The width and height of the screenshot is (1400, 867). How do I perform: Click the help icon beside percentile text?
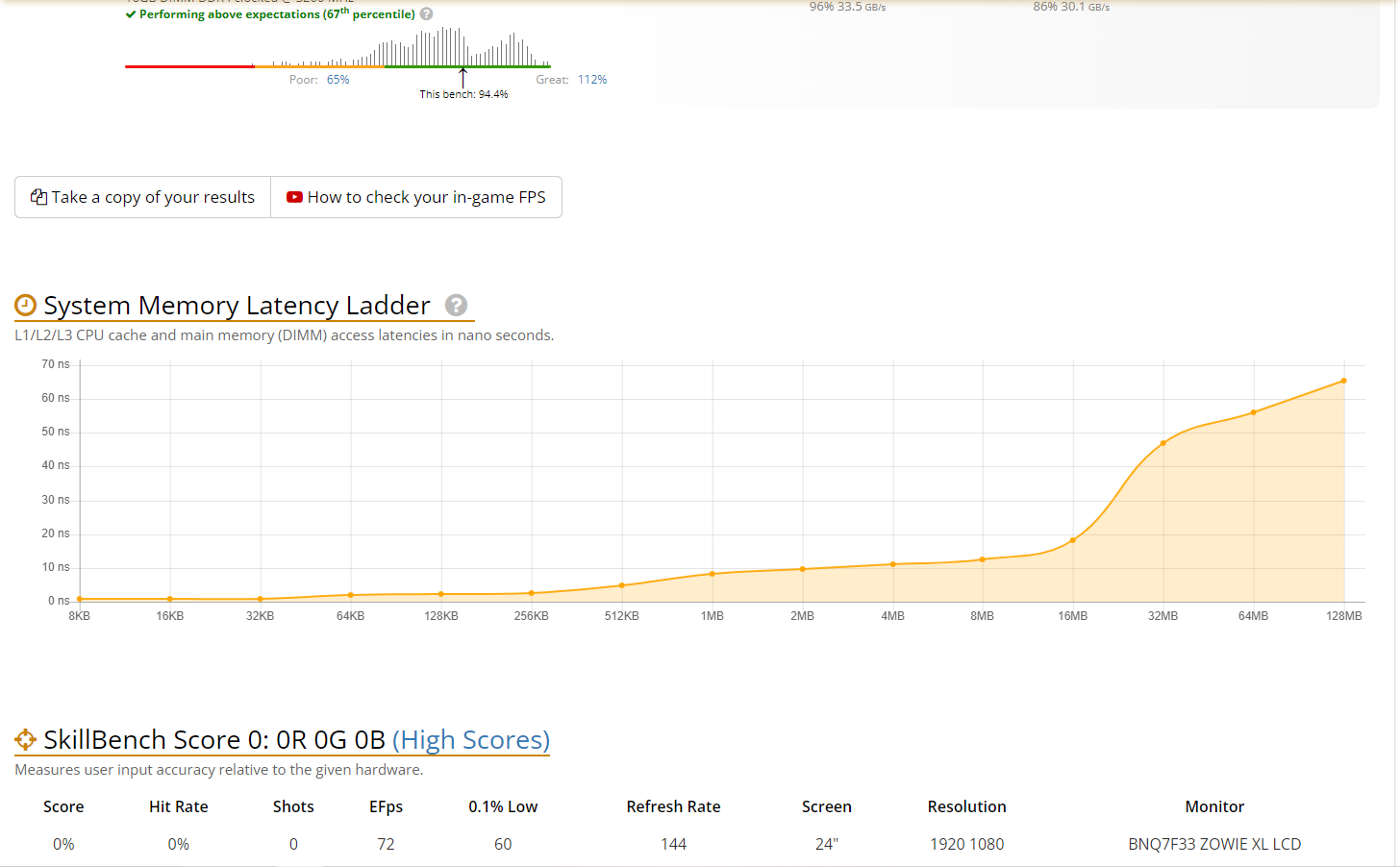(x=426, y=14)
